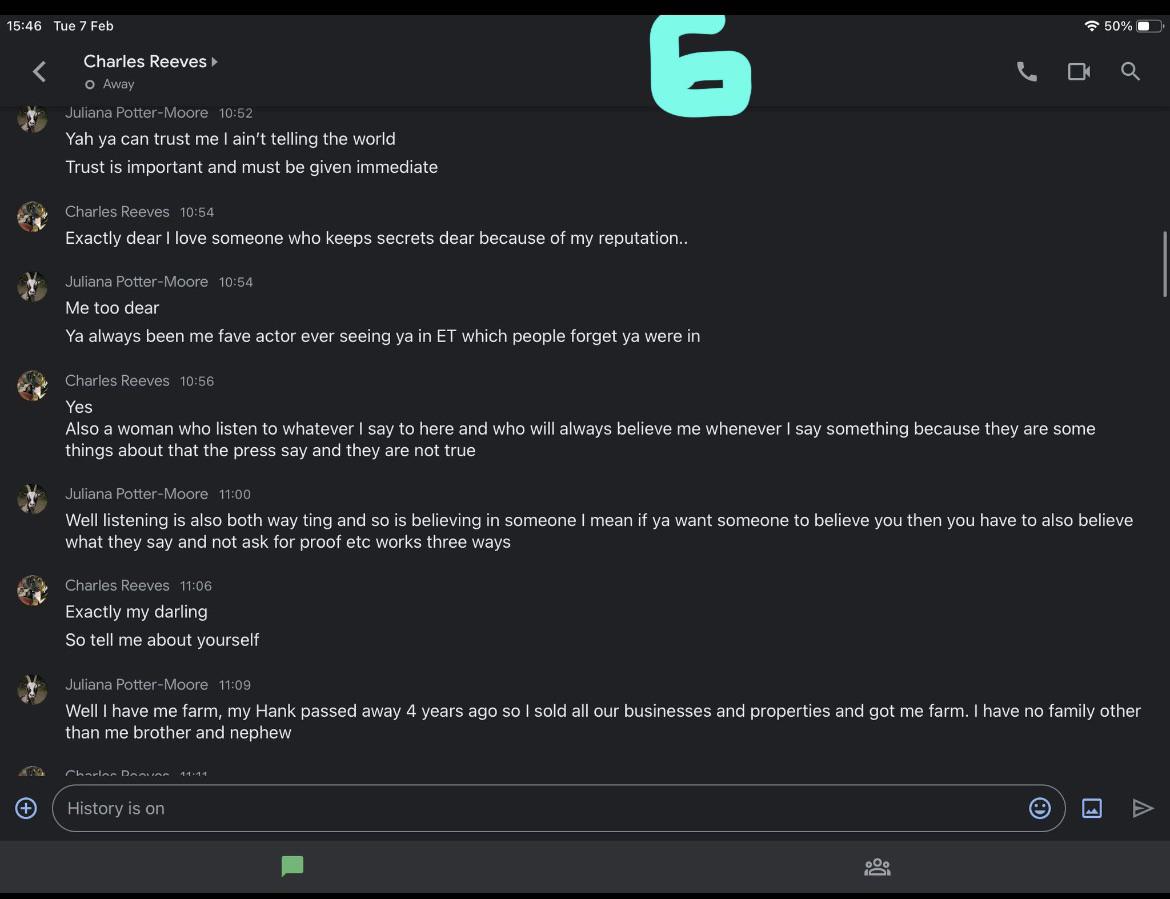This screenshot has width=1170, height=899.
Task: Open Juliana Potter-Moore's avatar picture
Action: (x=32, y=690)
